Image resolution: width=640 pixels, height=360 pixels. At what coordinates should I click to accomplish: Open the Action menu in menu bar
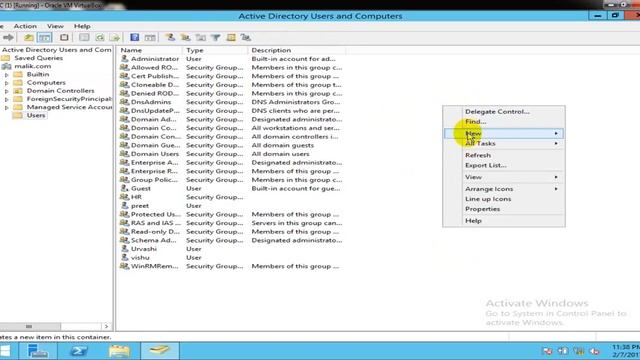coord(25,26)
